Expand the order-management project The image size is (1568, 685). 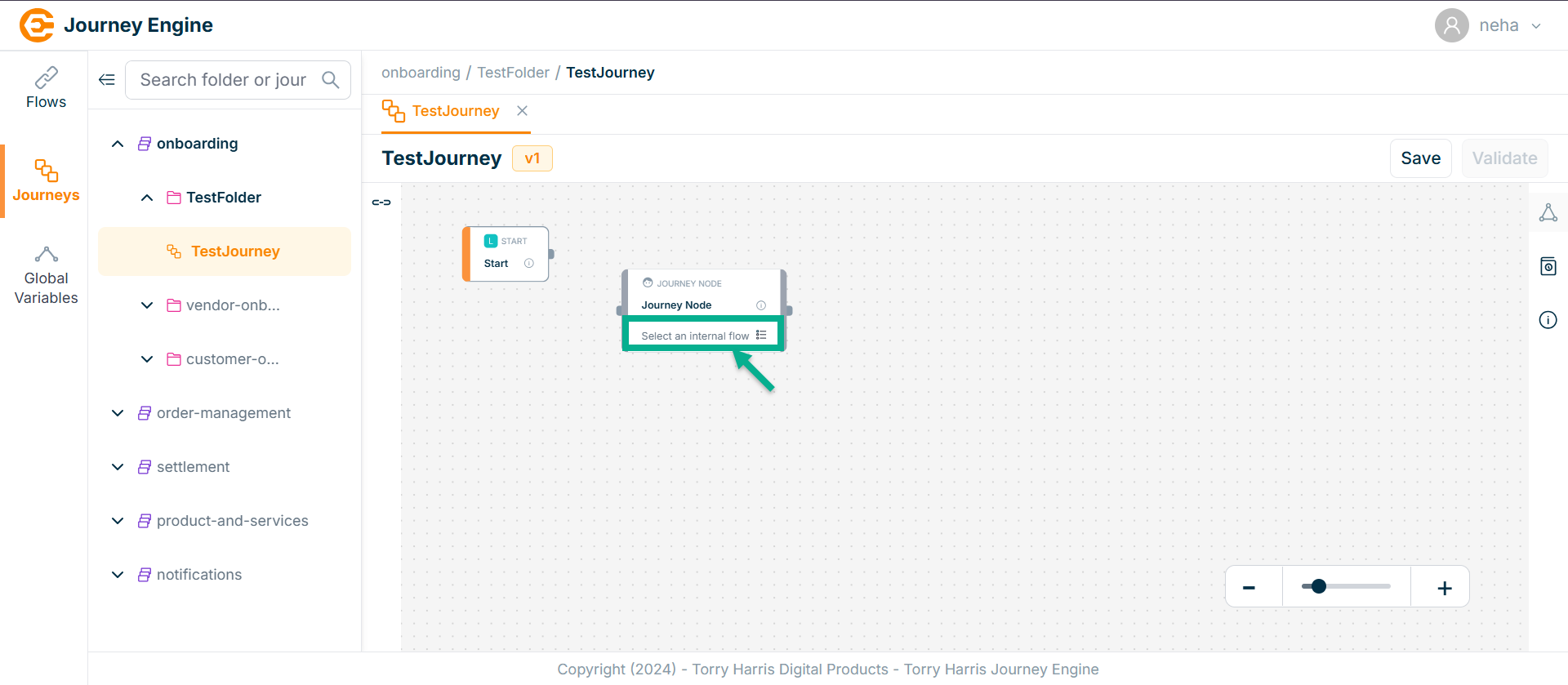118,413
